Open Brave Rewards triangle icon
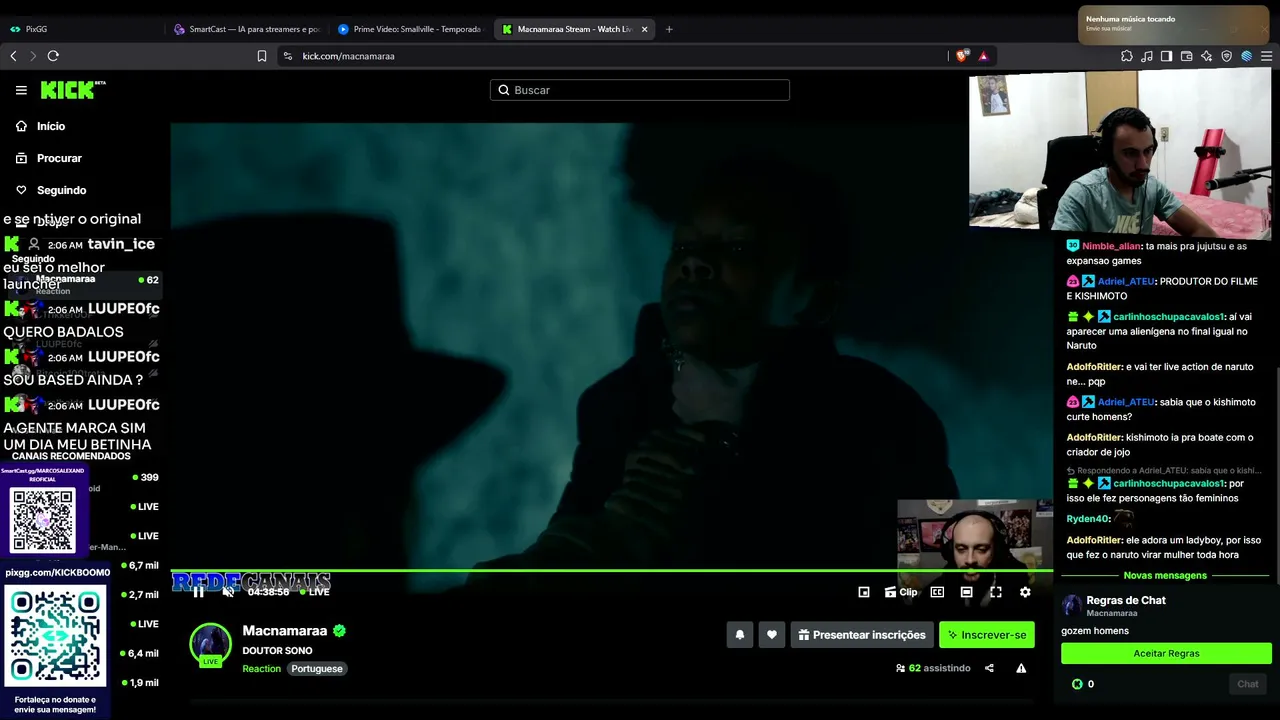This screenshot has height=720, width=1280. click(983, 56)
